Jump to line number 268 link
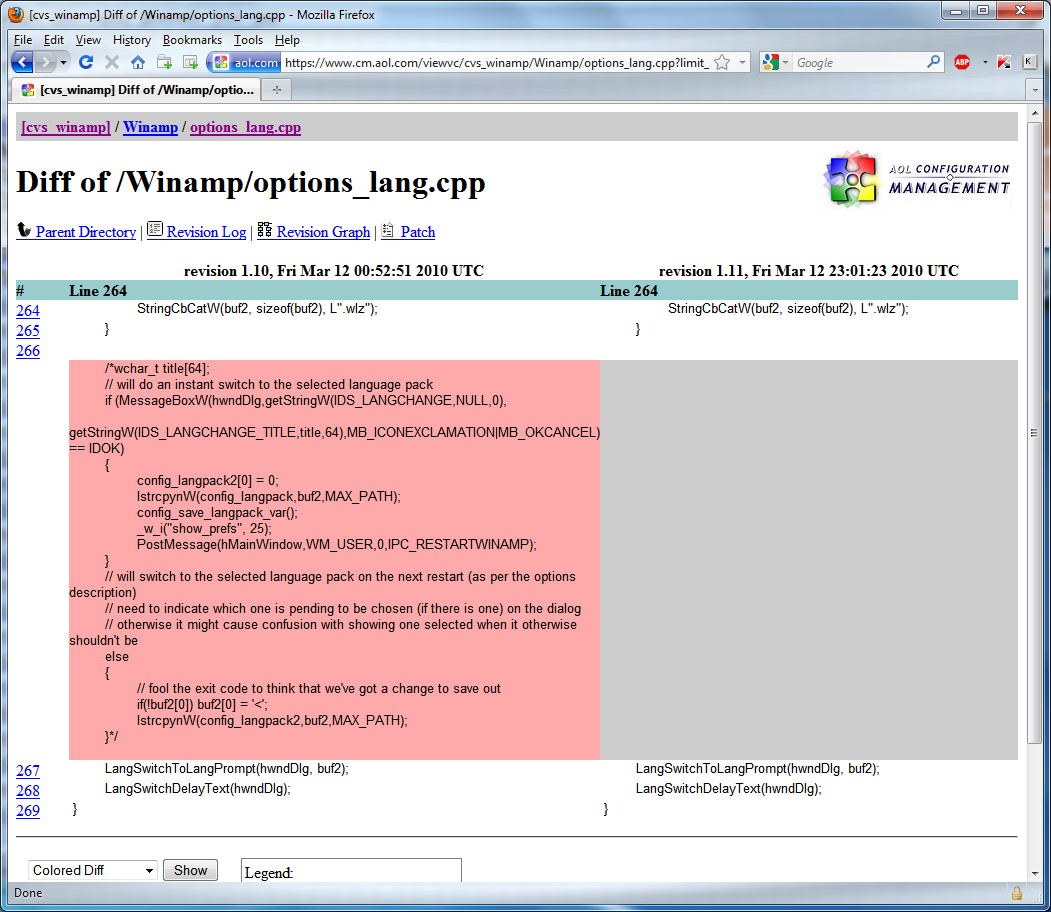 point(28,791)
